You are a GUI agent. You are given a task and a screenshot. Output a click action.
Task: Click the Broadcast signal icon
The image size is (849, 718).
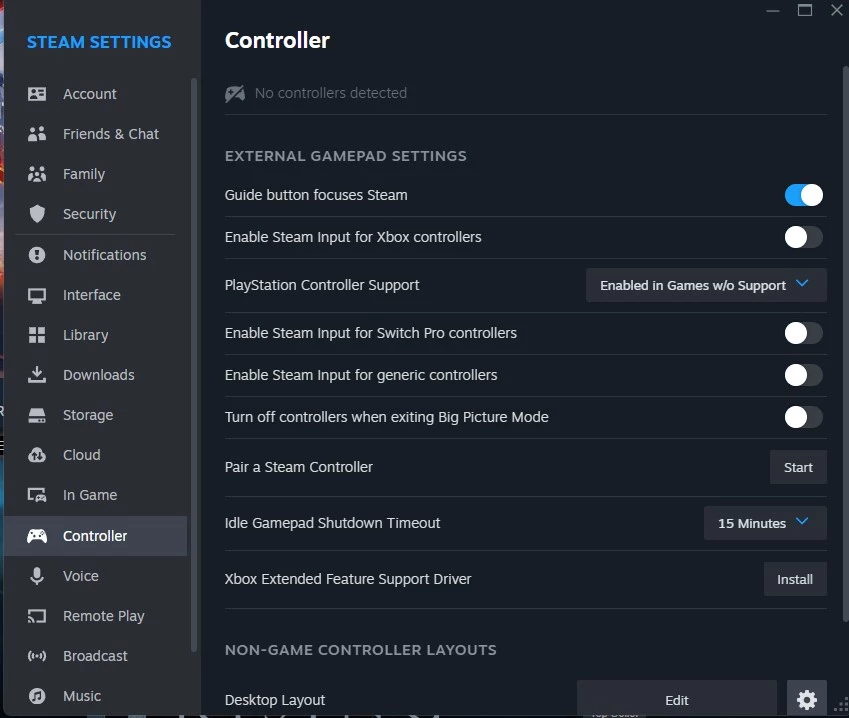37,656
